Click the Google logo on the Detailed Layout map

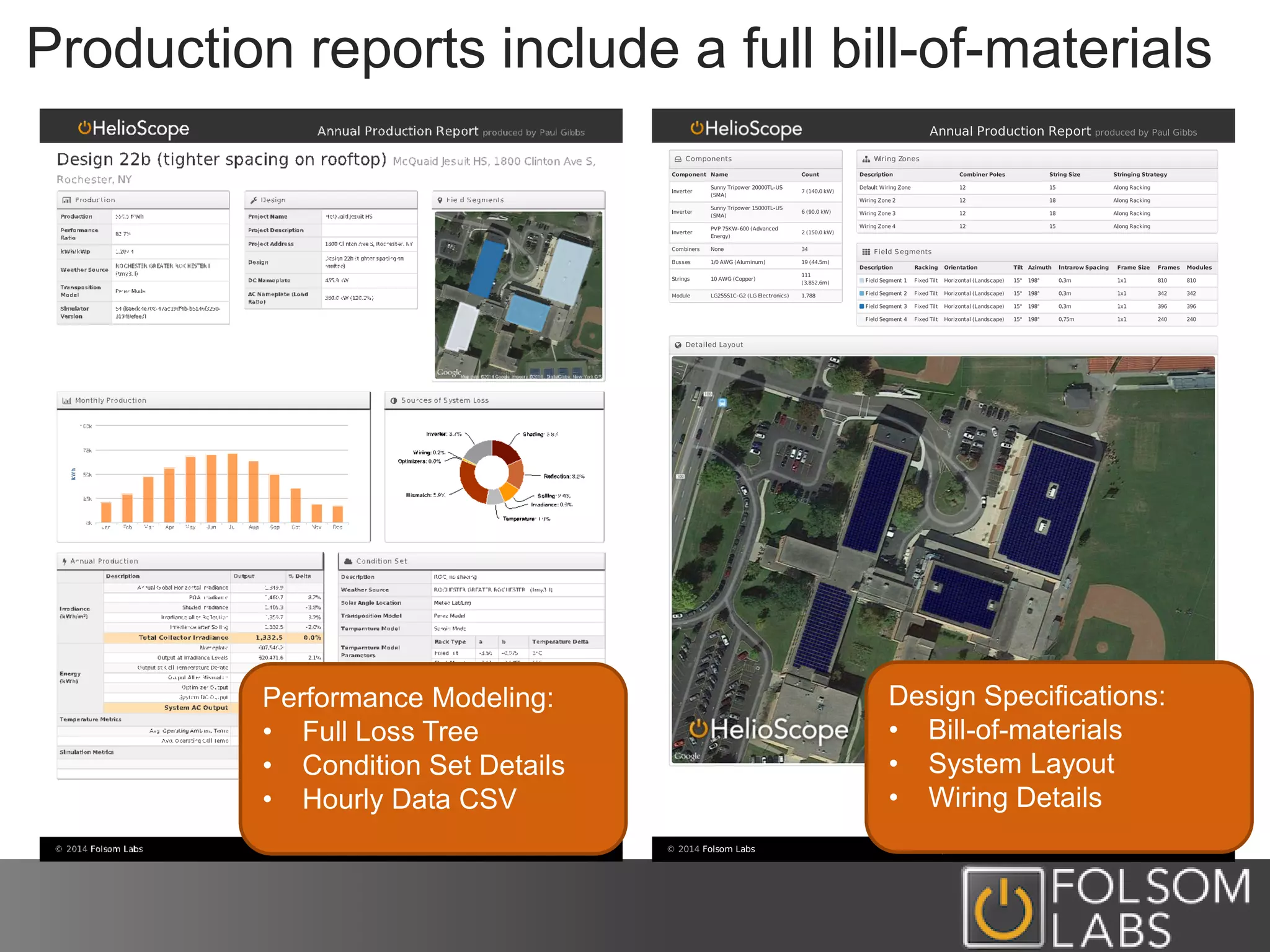pyautogui.click(x=687, y=756)
